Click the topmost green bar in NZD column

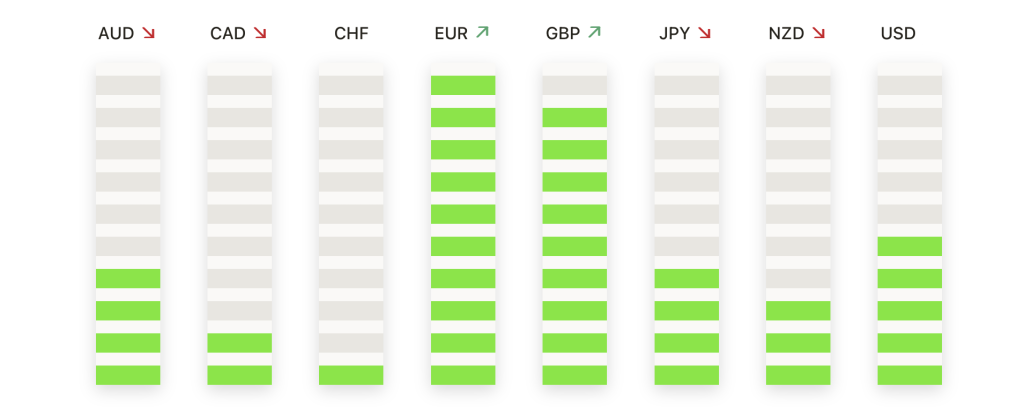tap(798, 311)
